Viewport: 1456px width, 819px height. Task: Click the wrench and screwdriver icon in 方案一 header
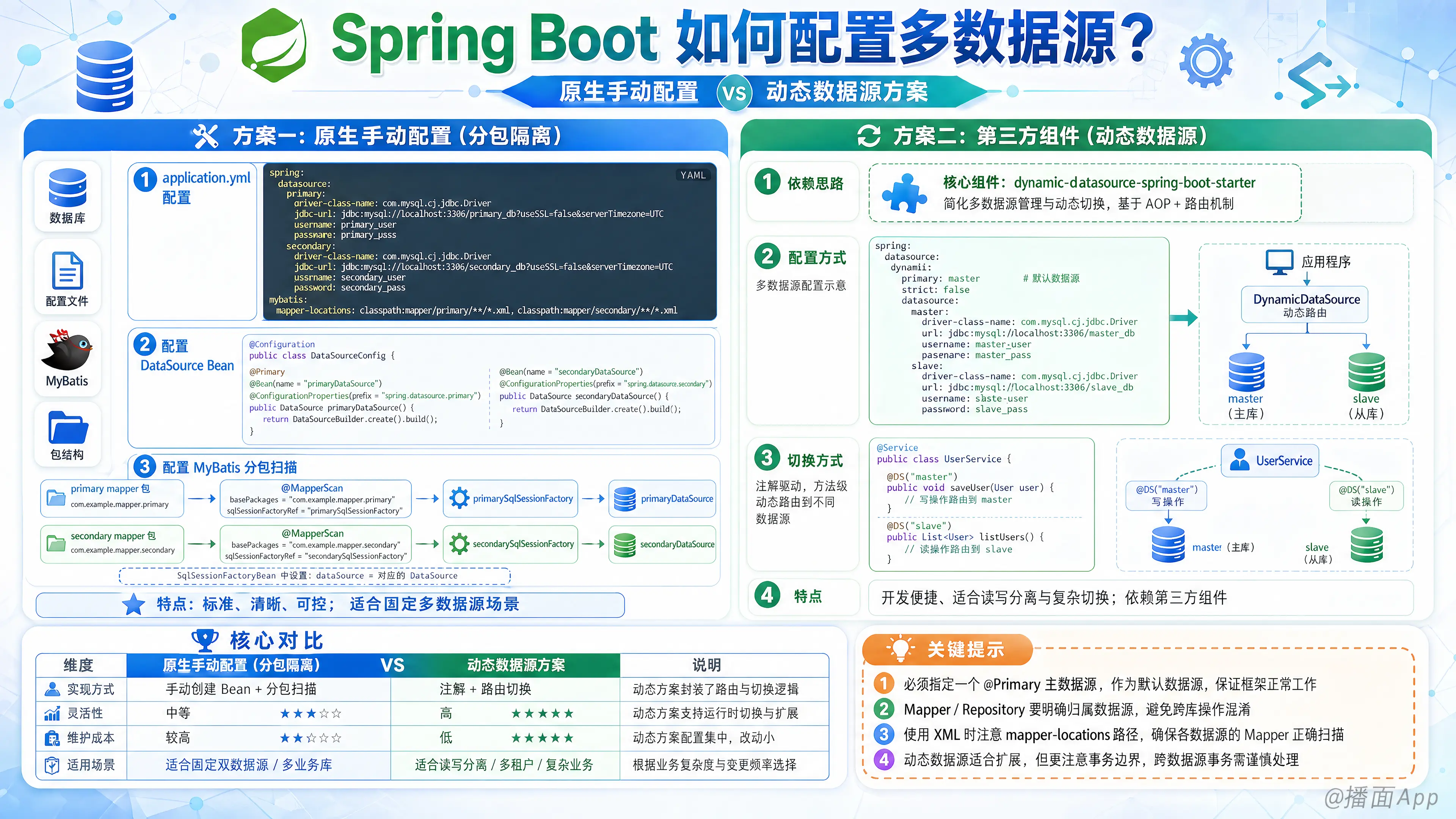[205, 136]
